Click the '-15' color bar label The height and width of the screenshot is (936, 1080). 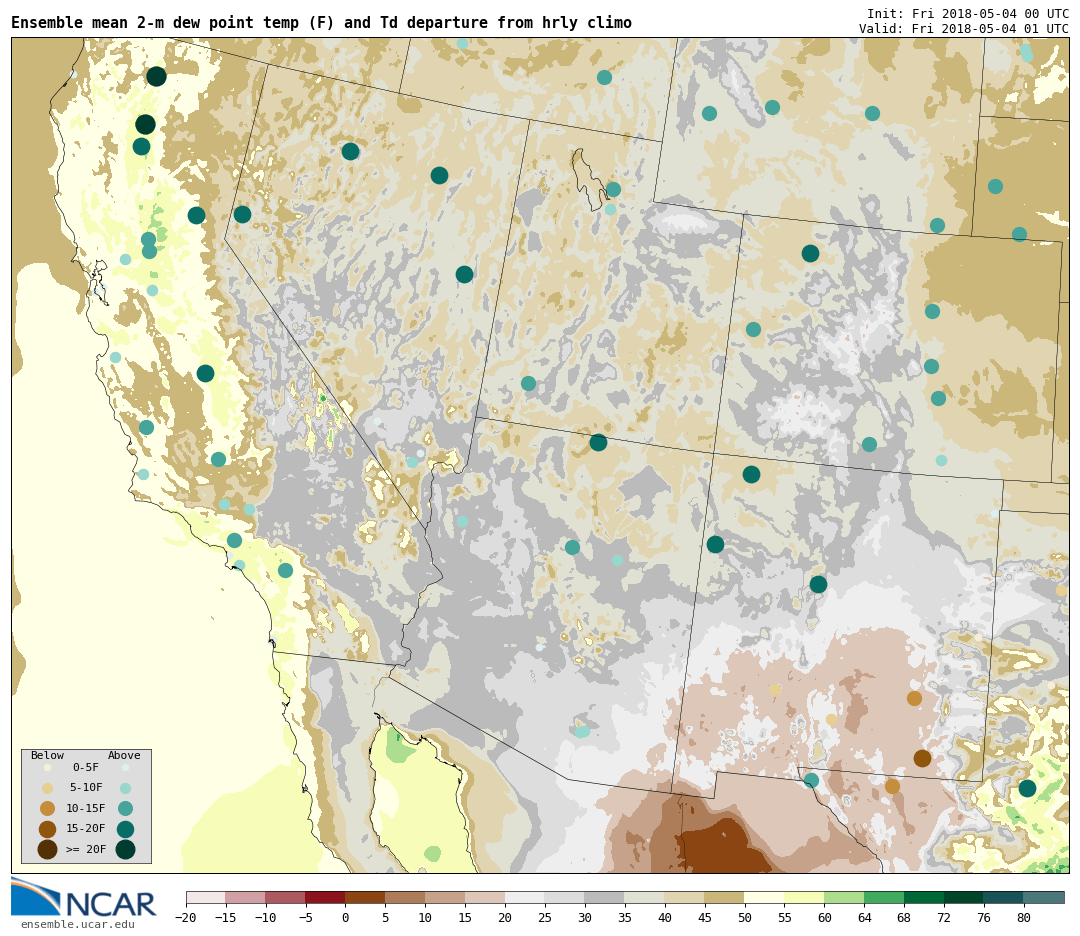point(226,917)
